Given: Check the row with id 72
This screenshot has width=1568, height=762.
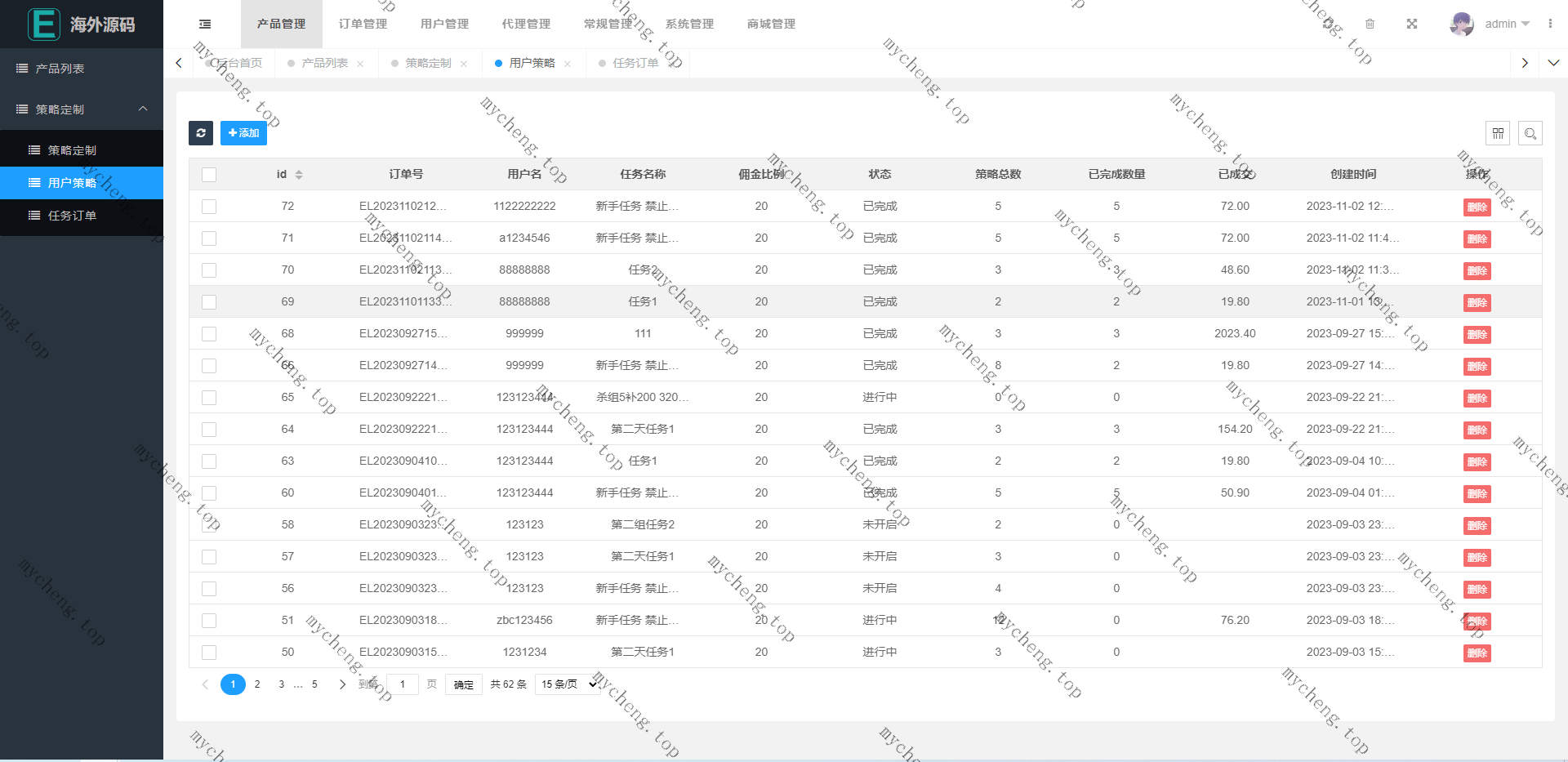Looking at the screenshot, I should [x=209, y=207].
